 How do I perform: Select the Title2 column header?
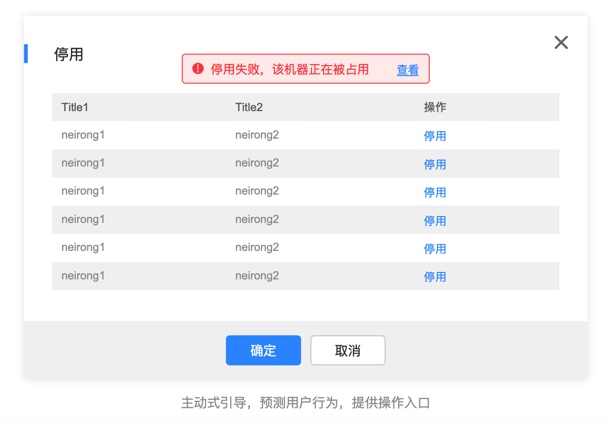249,107
